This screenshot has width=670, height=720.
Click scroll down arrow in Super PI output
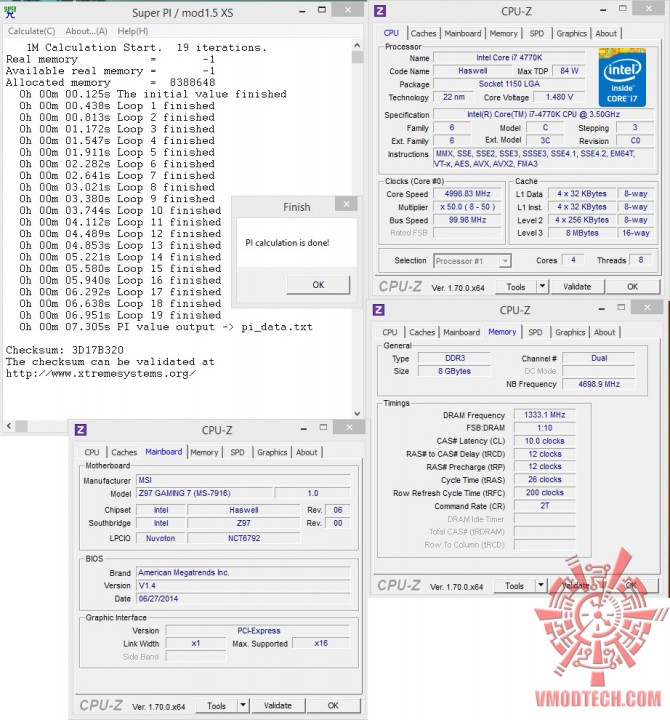pyautogui.click(x=357, y=413)
